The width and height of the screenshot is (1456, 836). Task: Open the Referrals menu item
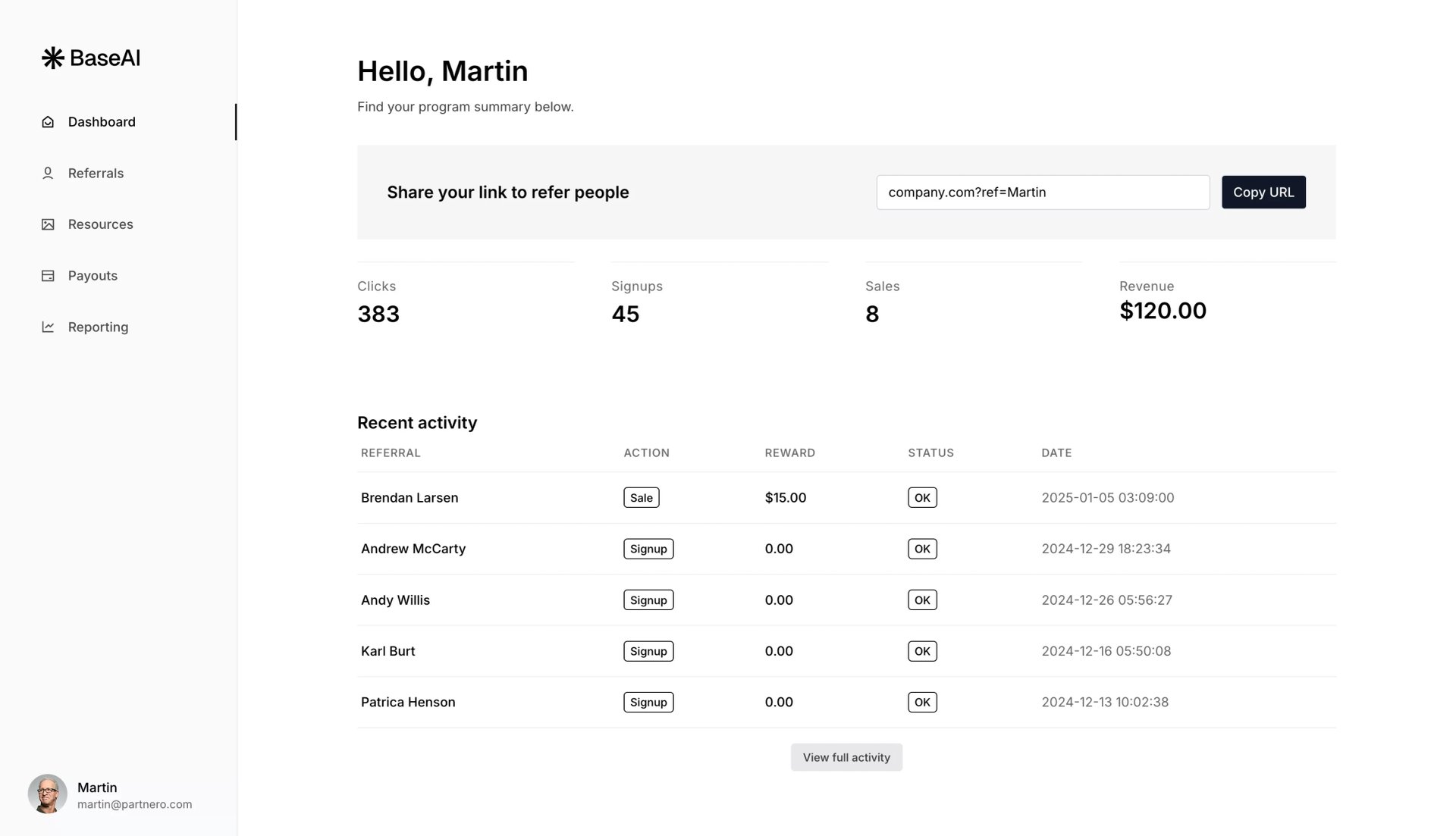pos(96,174)
